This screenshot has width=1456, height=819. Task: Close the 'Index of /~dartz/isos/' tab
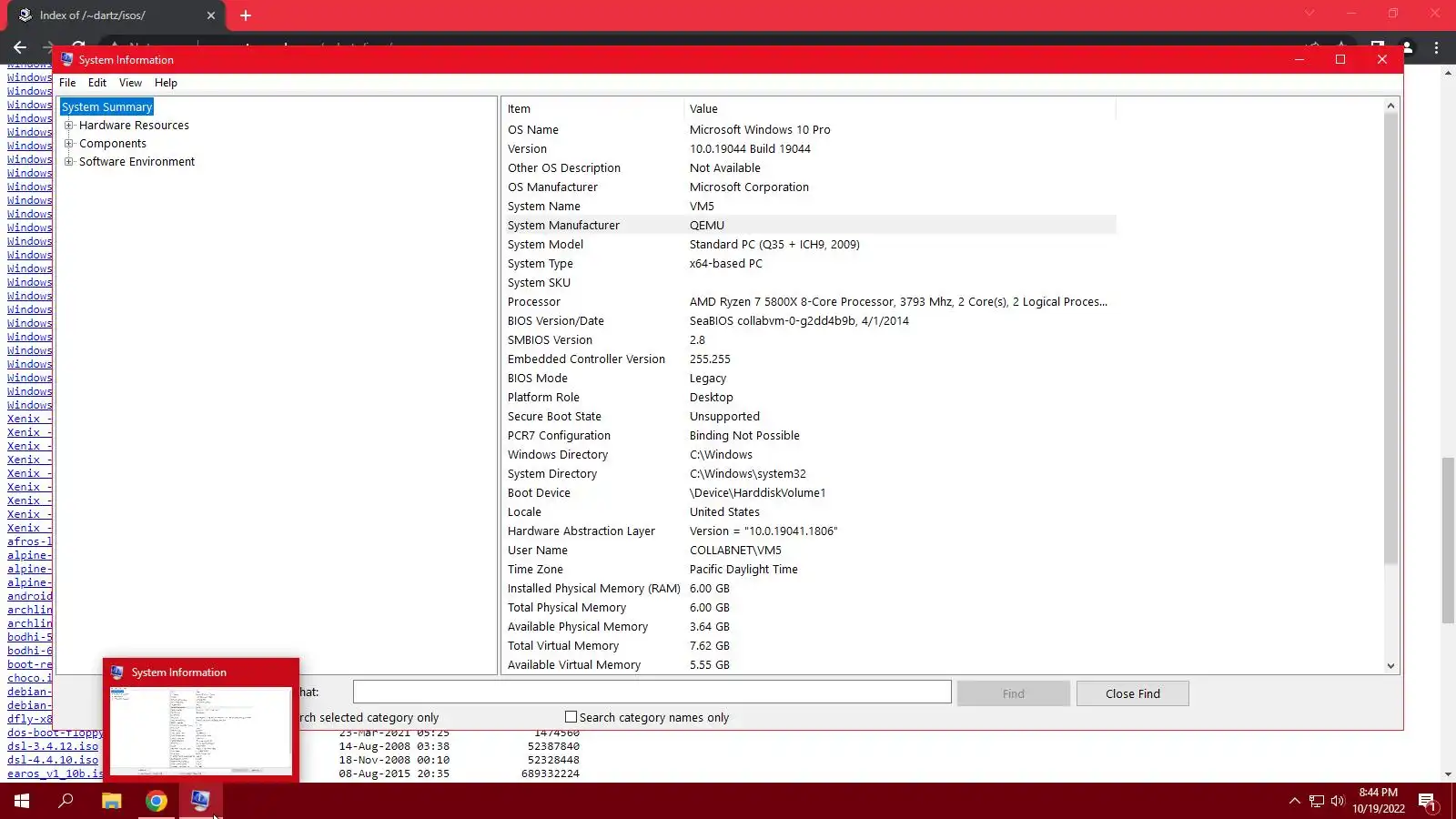coord(211,15)
